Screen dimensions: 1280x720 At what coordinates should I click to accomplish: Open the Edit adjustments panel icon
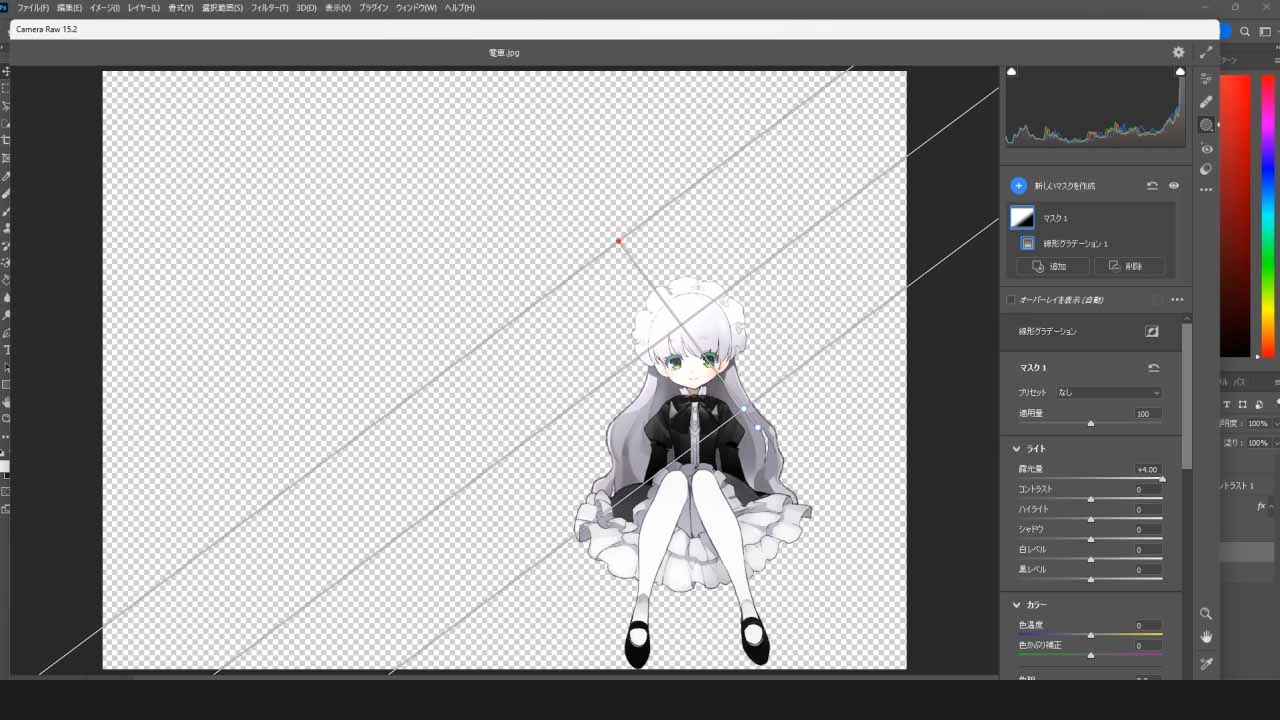click(1206, 79)
